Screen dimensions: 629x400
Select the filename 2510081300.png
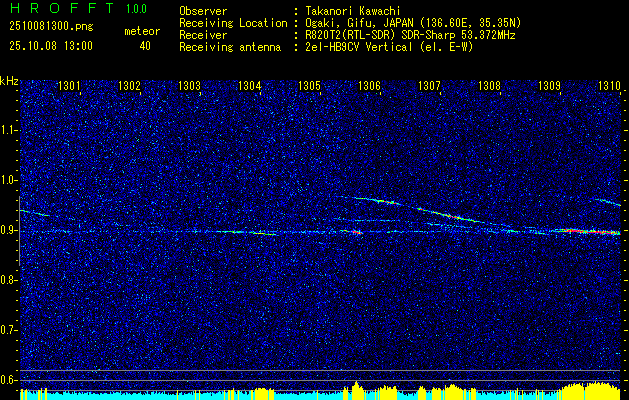[51, 27]
